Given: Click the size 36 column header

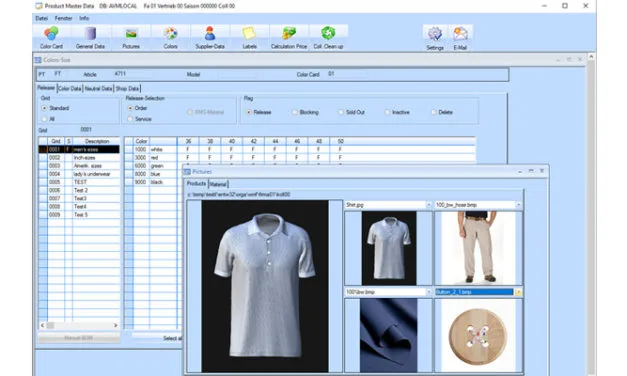Looking at the screenshot, I should coord(188,141).
